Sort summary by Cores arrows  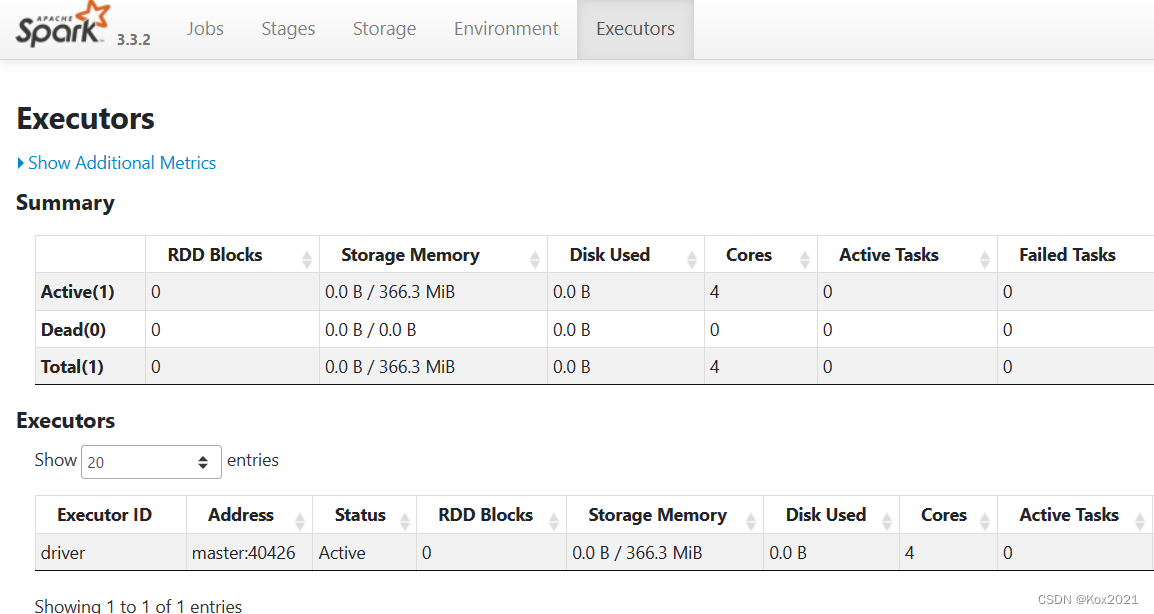[x=805, y=259]
